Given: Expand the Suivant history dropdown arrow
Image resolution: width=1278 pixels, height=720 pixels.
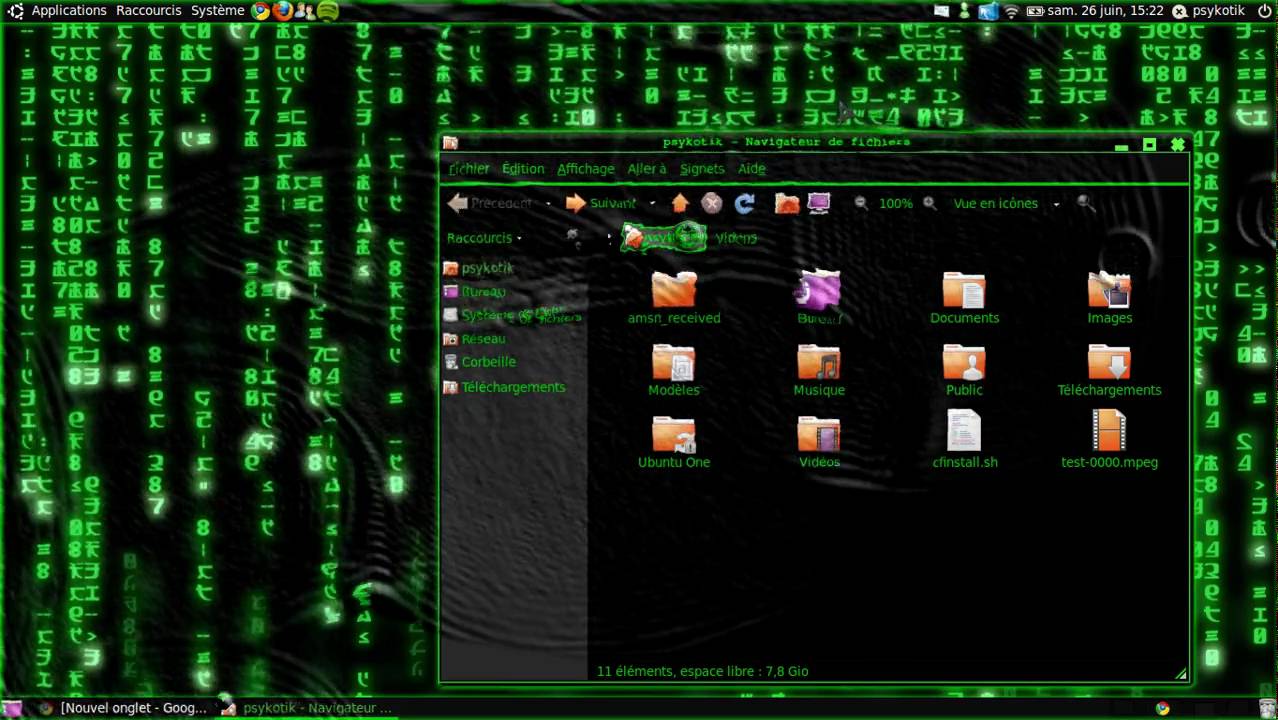Looking at the screenshot, I should point(652,204).
